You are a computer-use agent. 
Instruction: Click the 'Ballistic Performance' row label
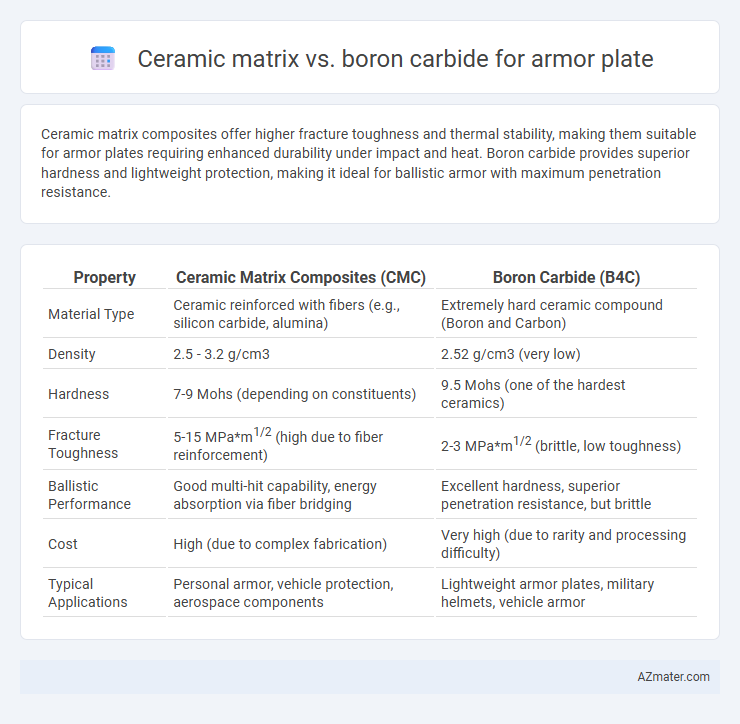tap(89, 495)
